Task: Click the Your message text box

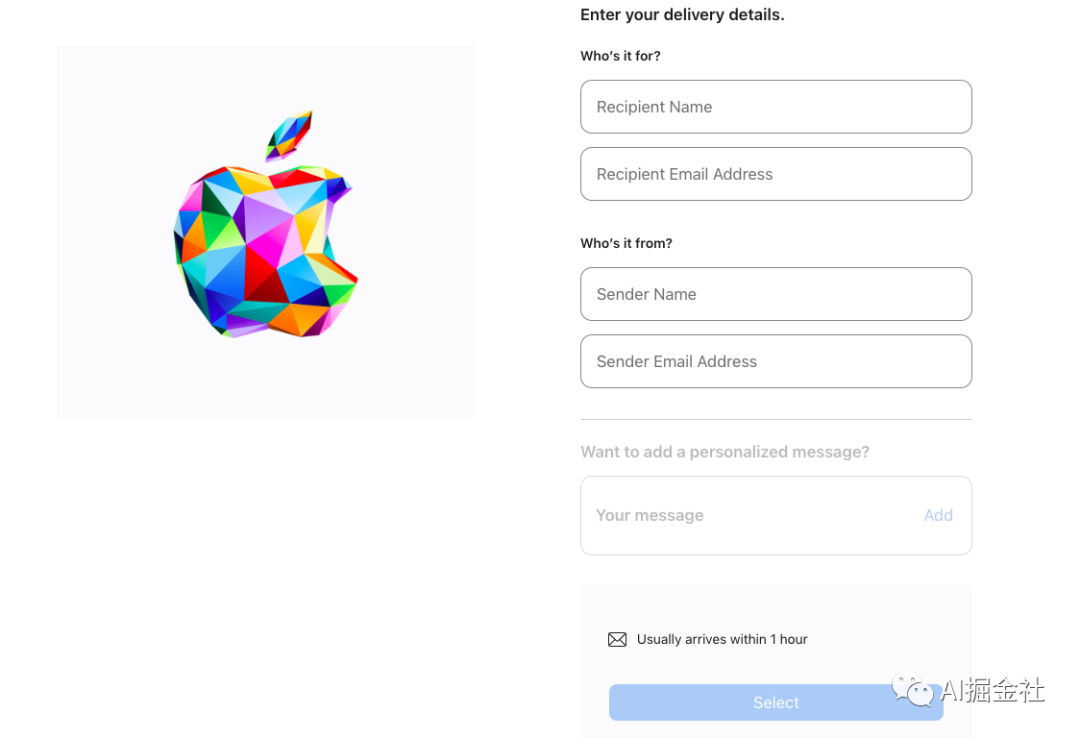Action: click(x=750, y=516)
